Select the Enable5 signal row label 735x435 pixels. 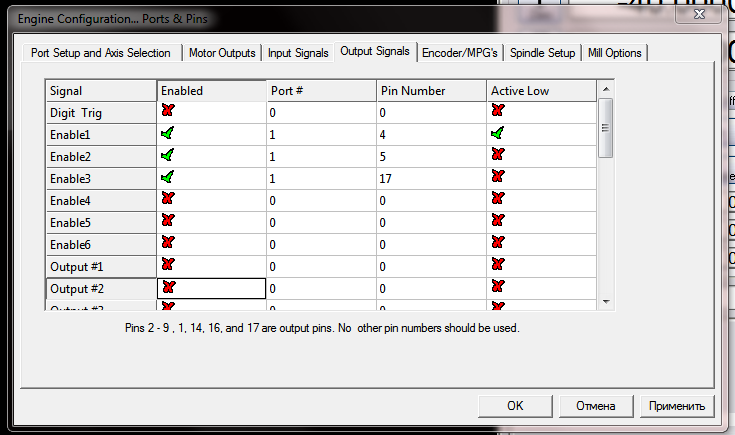[101, 223]
